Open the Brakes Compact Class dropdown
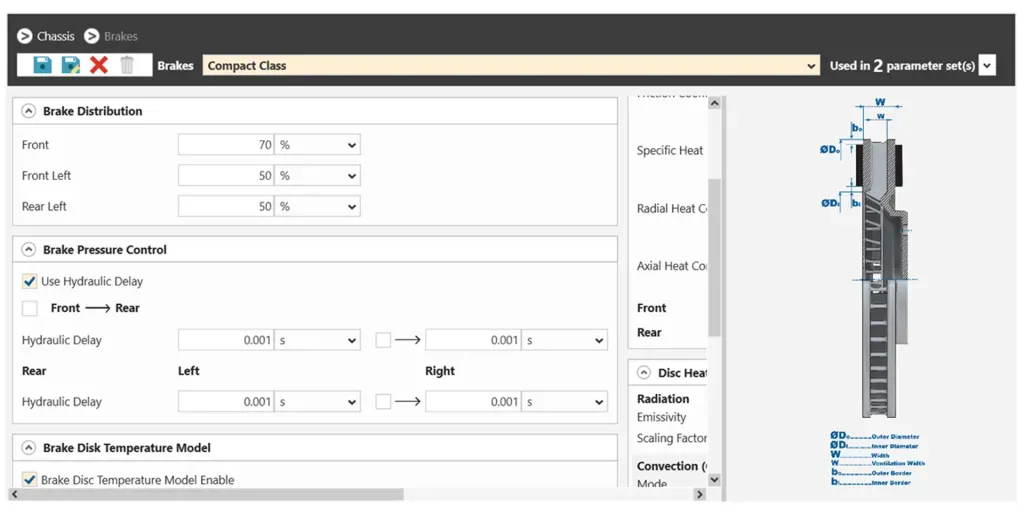 pyautogui.click(x=511, y=65)
